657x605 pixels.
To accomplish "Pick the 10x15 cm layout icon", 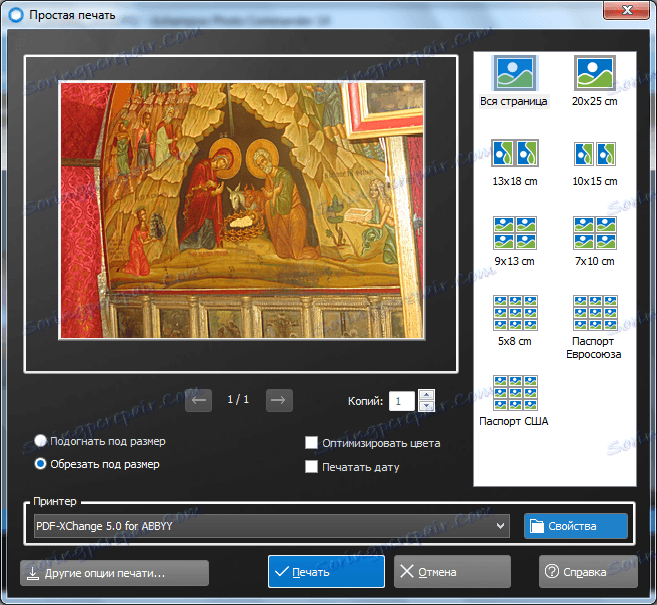I will [x=595, y=153].
